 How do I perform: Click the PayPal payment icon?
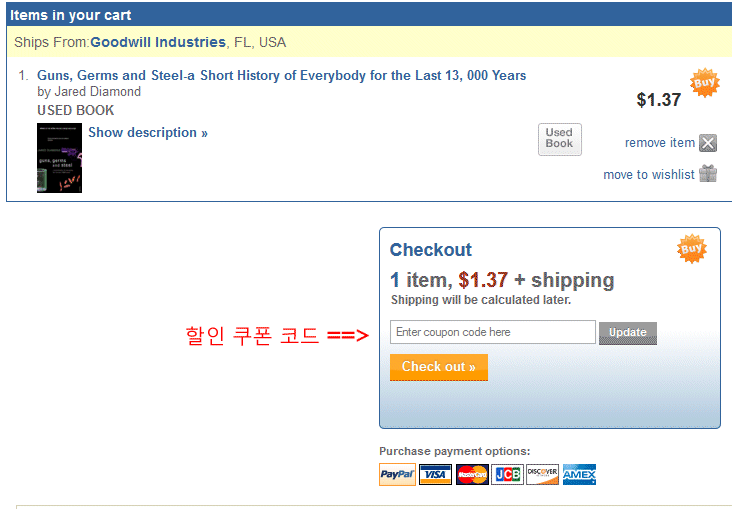(397, 474)
